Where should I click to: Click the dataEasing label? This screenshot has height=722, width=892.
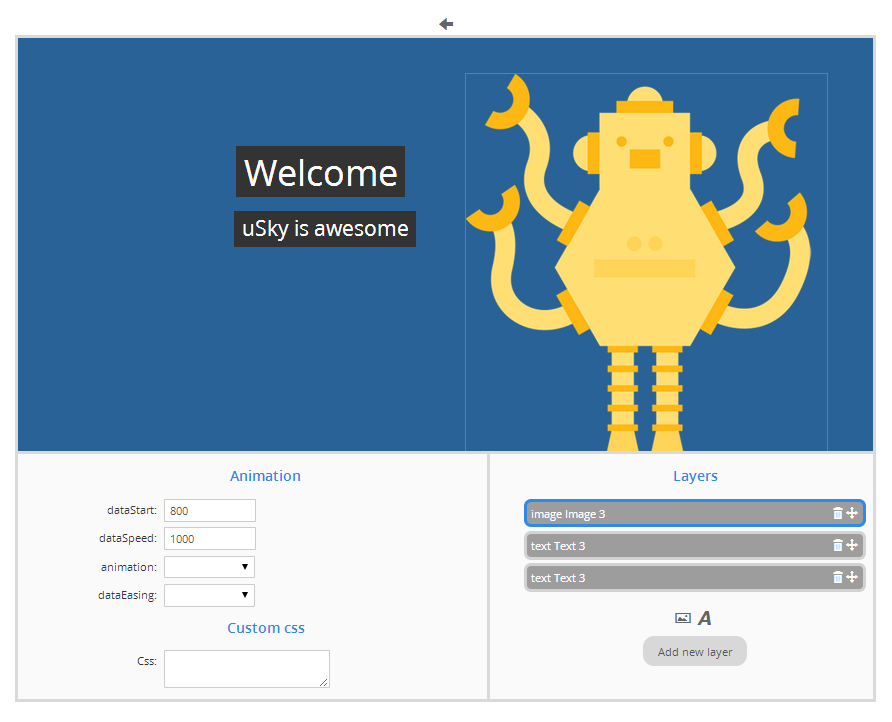[127, 595]
